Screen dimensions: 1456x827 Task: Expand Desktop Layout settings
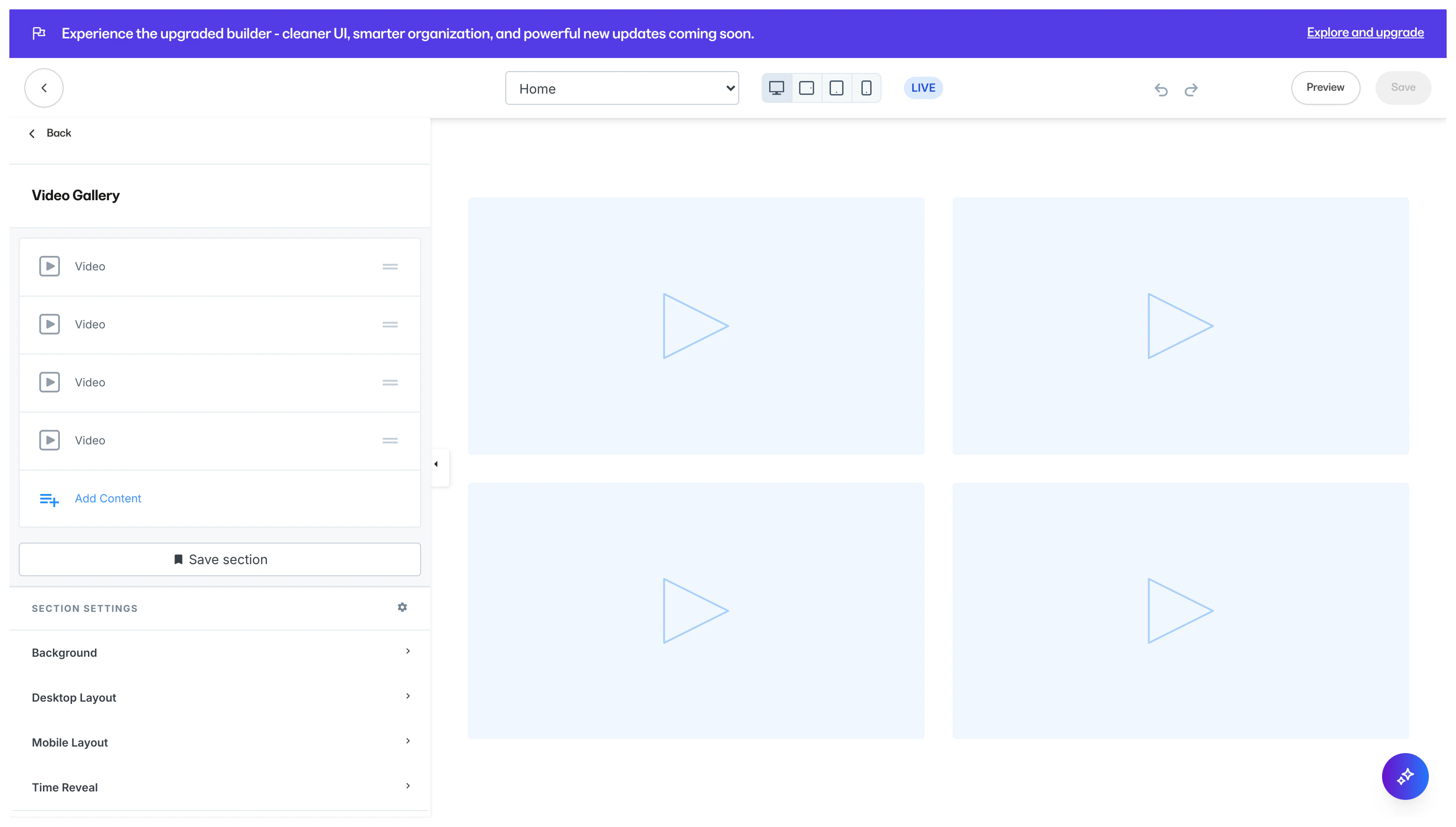click(x=220, y=697)
